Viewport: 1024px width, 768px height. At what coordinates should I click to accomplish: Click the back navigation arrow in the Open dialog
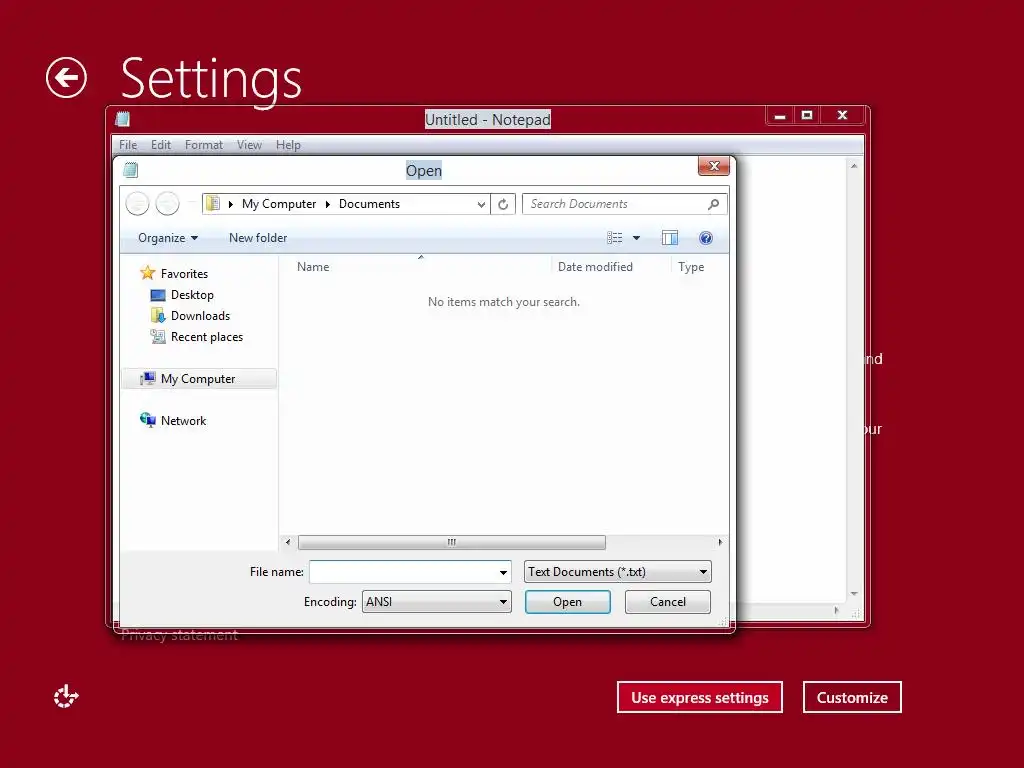[137, 204]
